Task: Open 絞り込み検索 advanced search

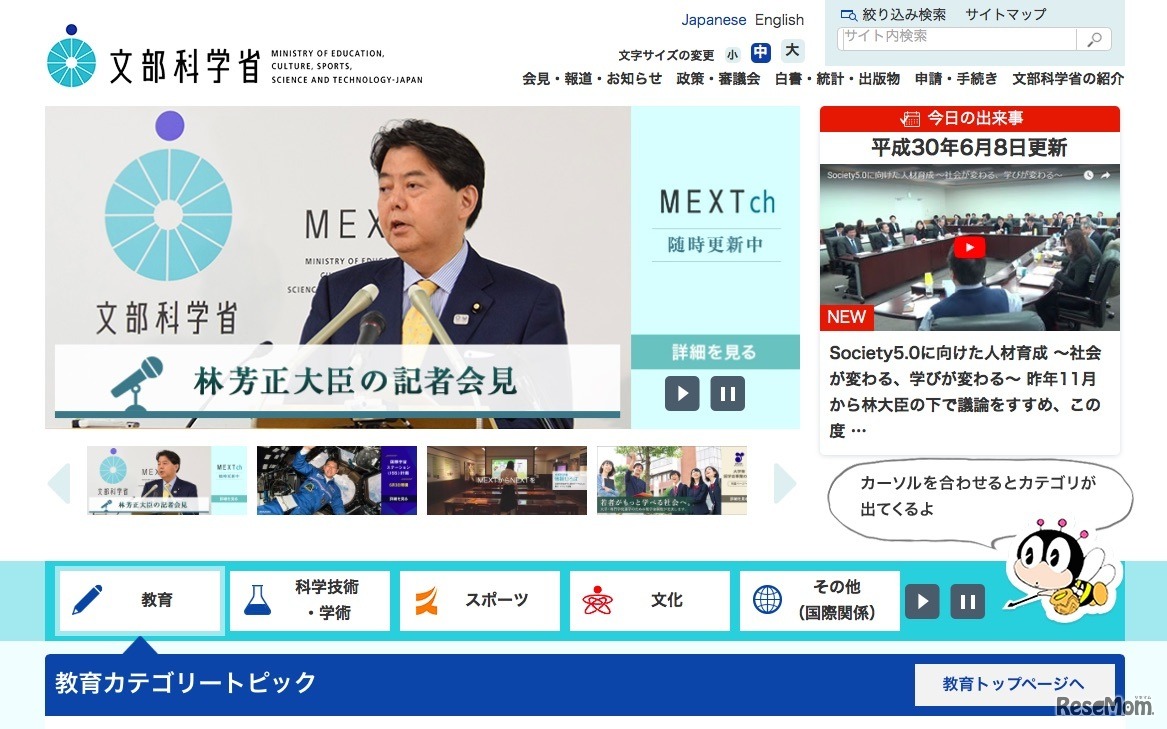Action: [x=893, y=14]
